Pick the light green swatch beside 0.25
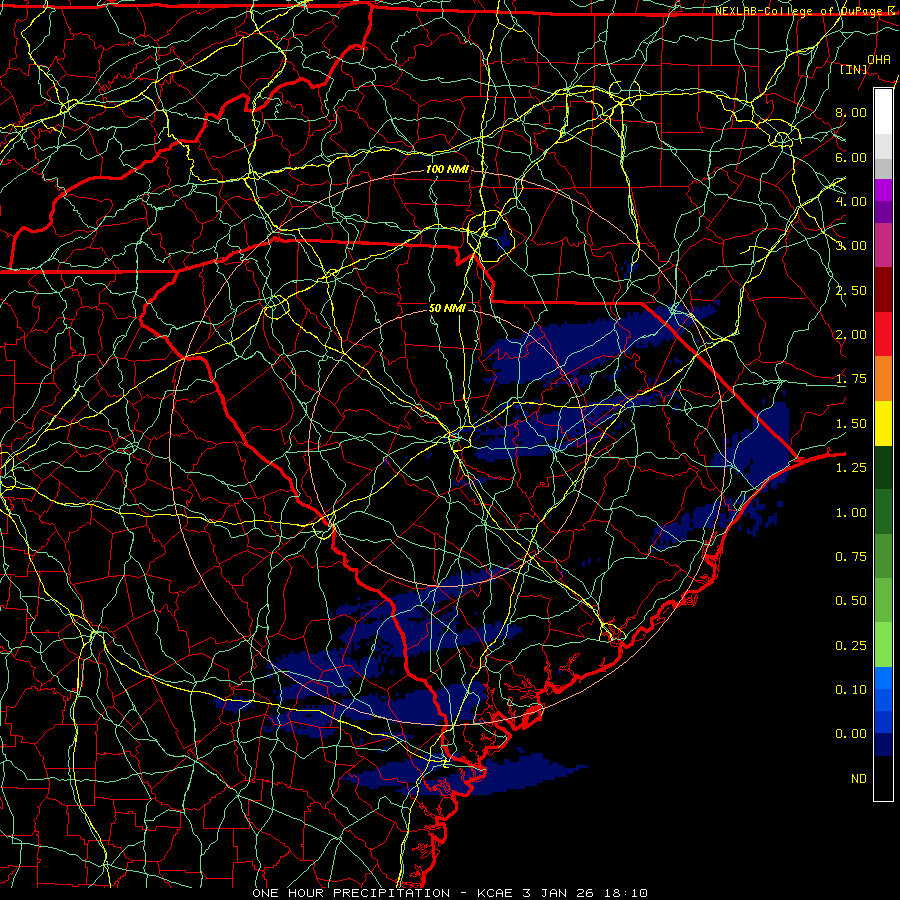 [x=883, y=645]
